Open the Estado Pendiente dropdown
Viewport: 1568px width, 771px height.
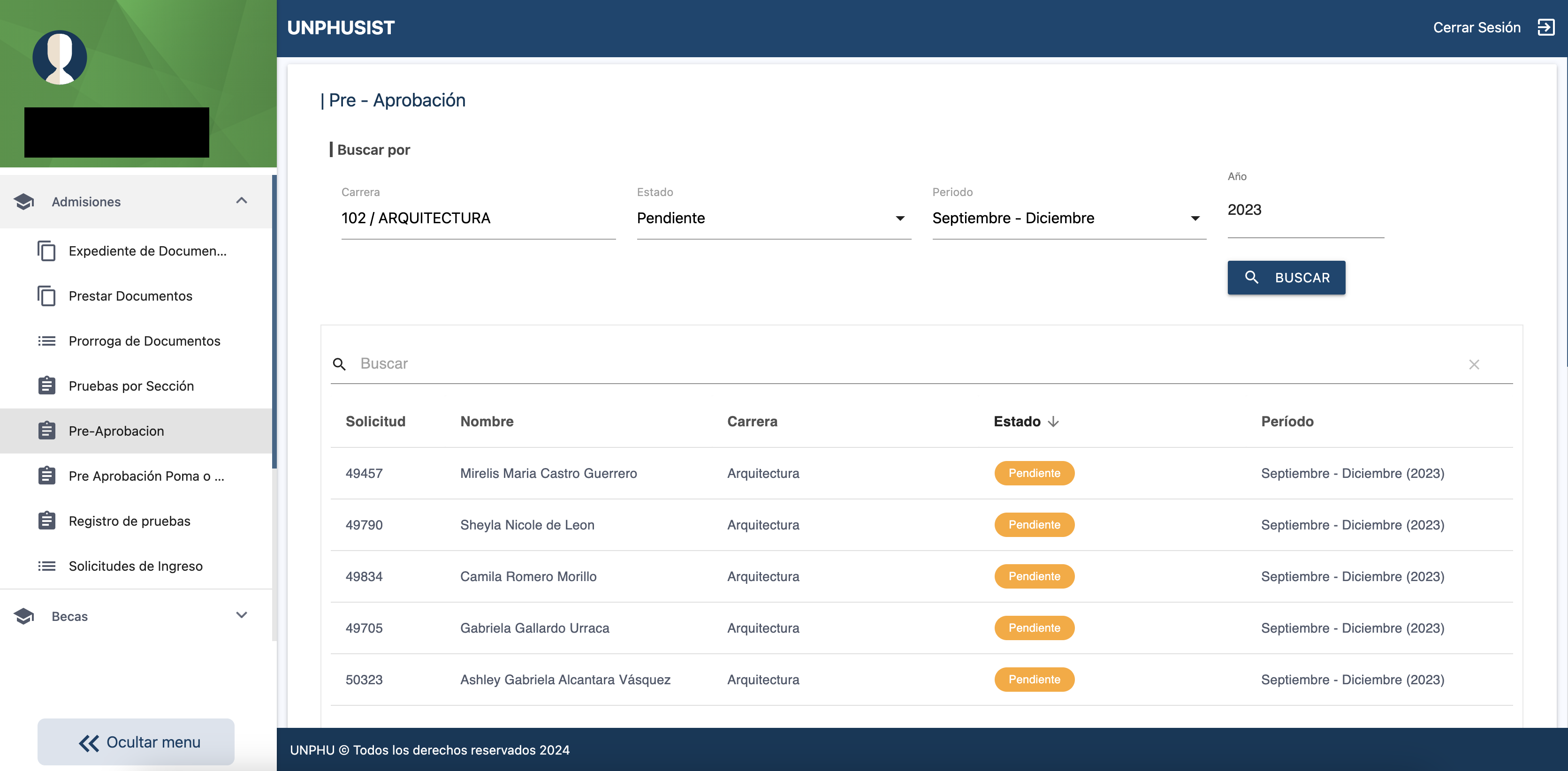pyautogui.click(x=773, y=219)
